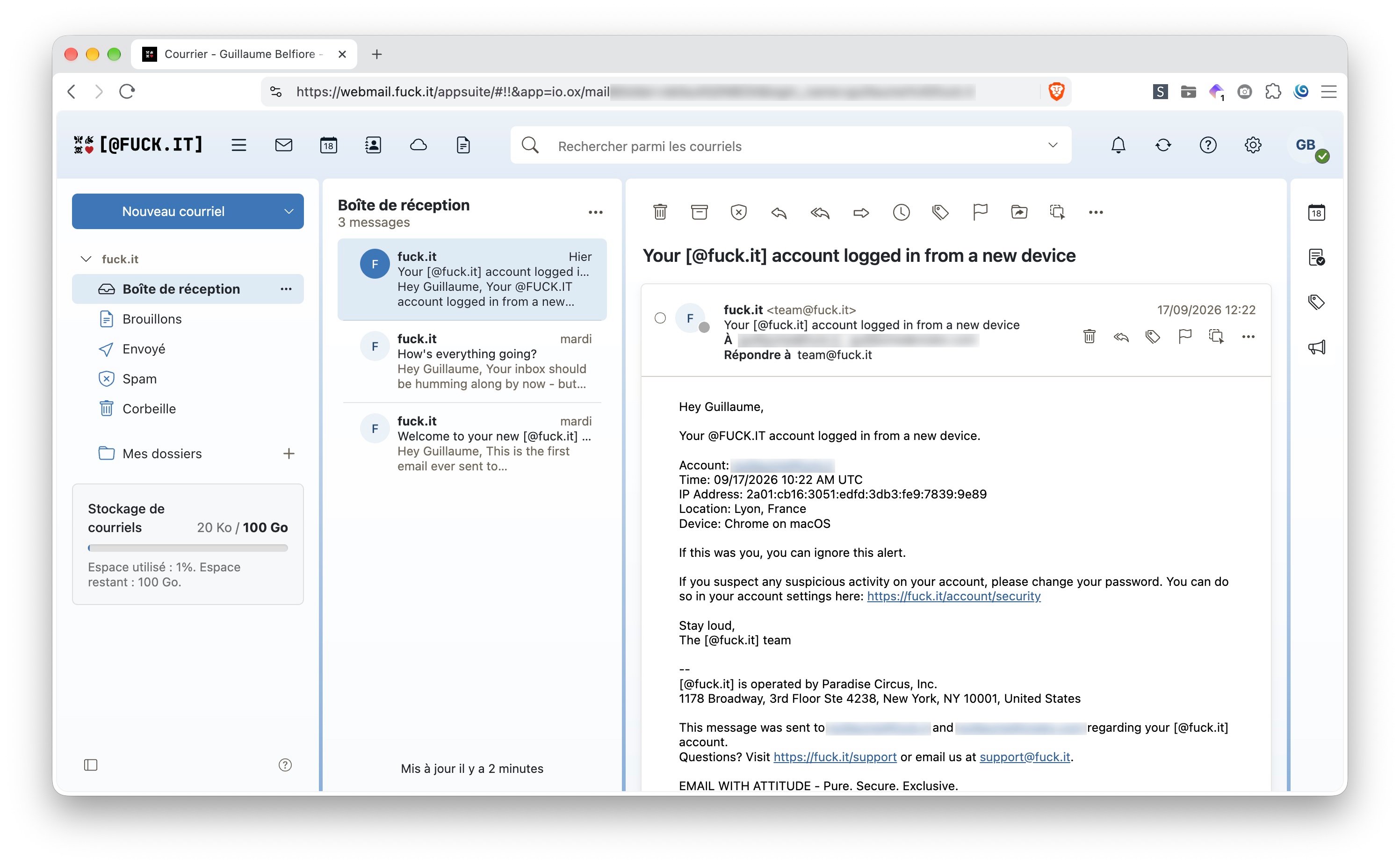Click the support@fuck.it email link
This screenshot has height=865, width=1400.
click(x=1025, y=757)
